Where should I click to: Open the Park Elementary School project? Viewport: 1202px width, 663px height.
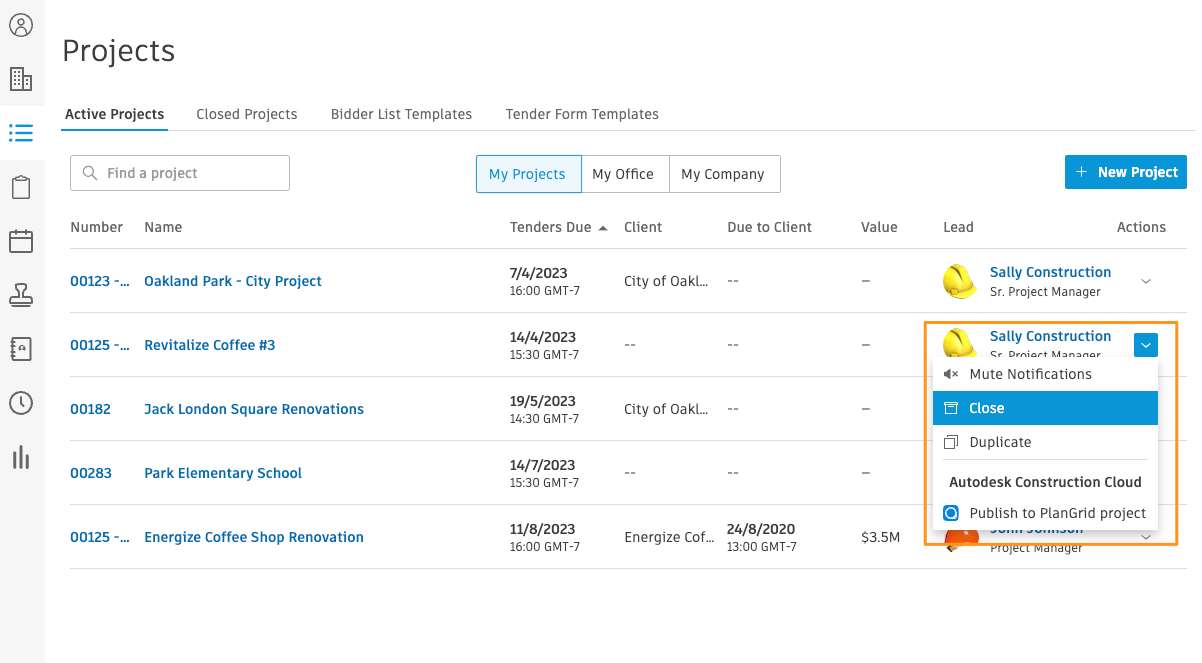(223, 473)
